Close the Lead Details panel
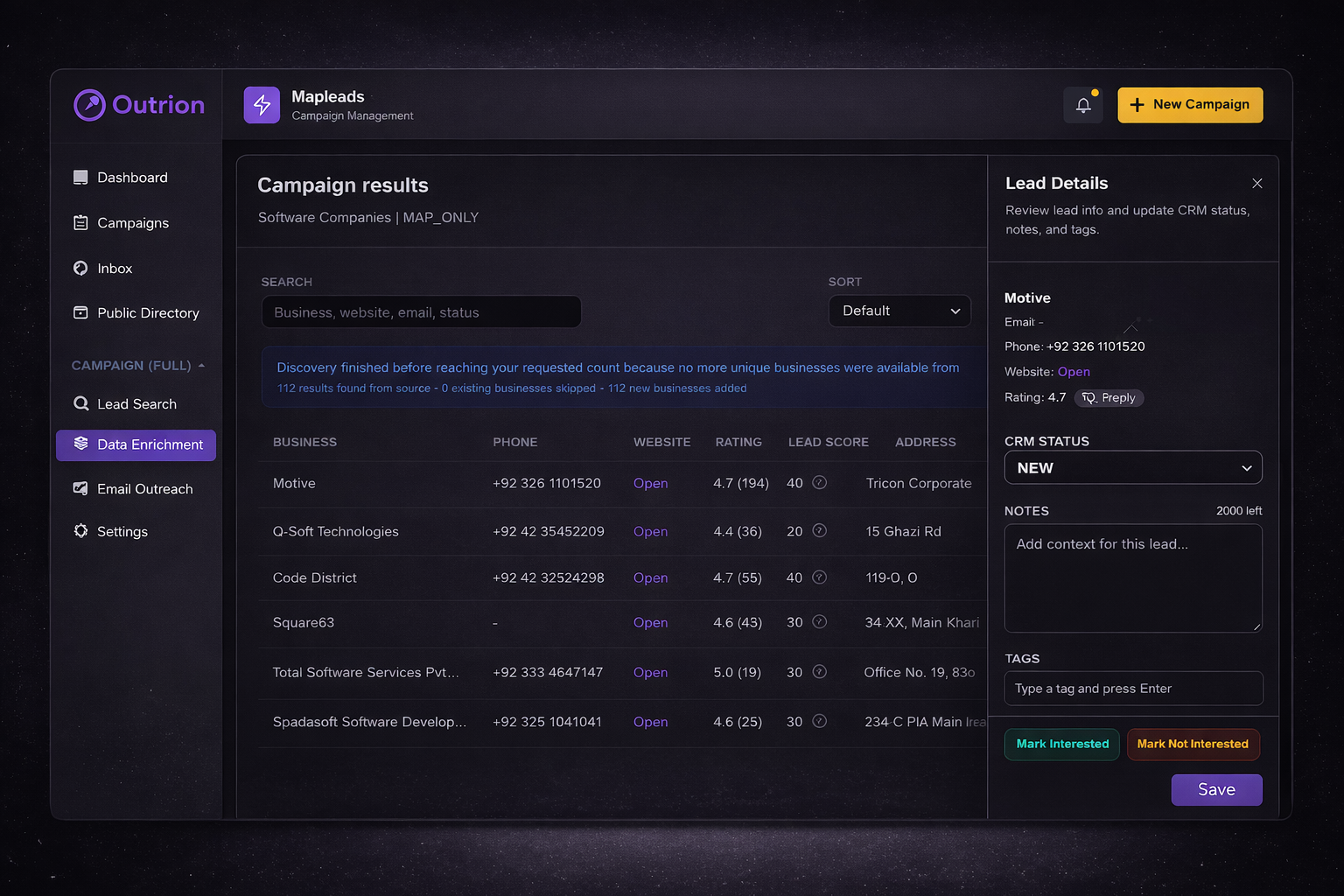 coord(1256,184)
